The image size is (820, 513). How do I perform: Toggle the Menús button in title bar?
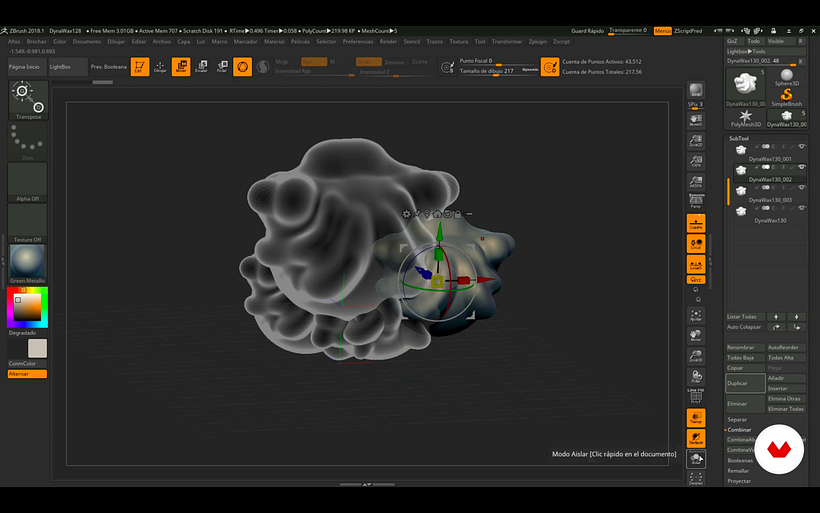click(663, 31)
